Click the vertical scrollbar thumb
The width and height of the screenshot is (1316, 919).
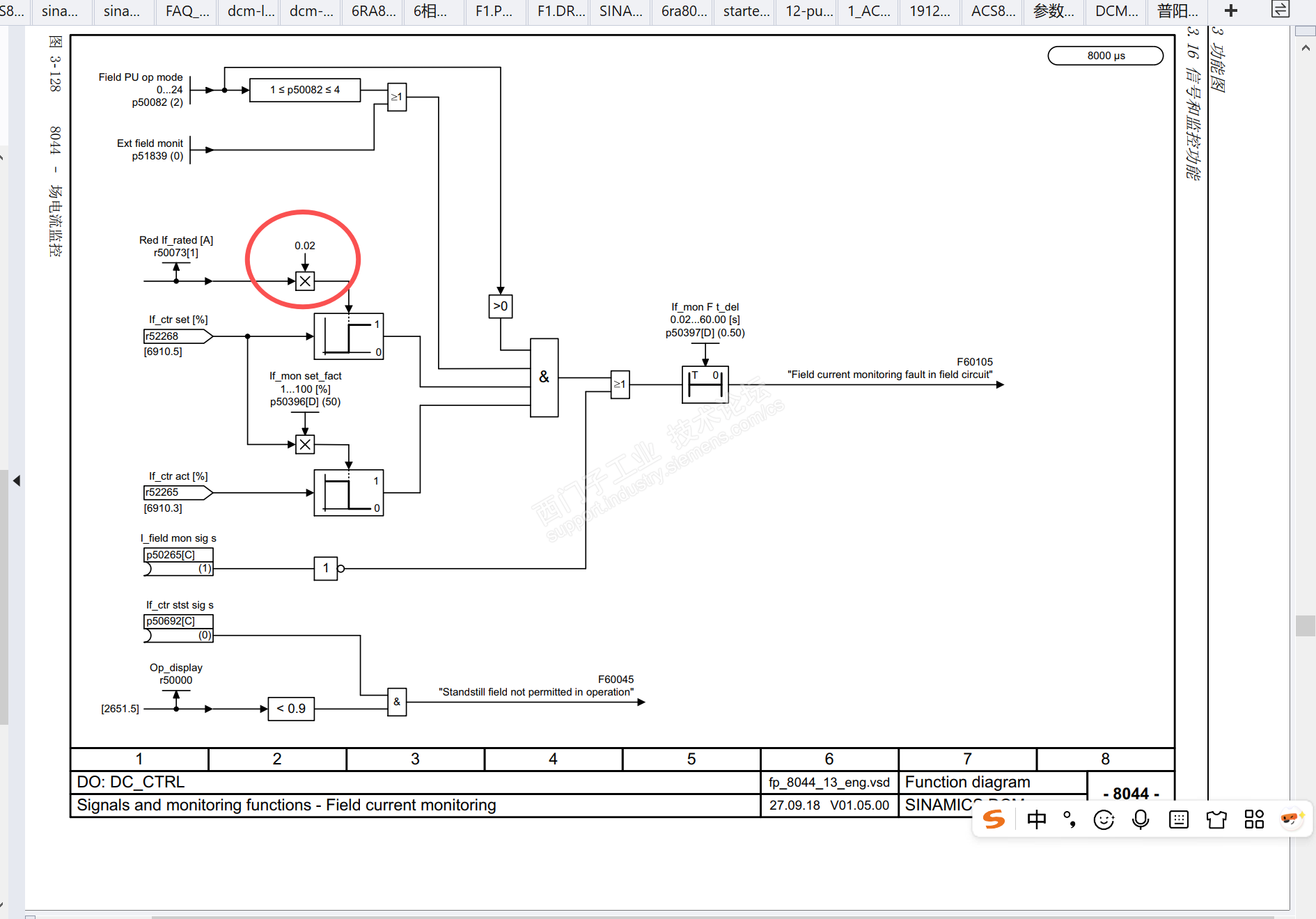pyautogui.click(x=1306, y=625)
